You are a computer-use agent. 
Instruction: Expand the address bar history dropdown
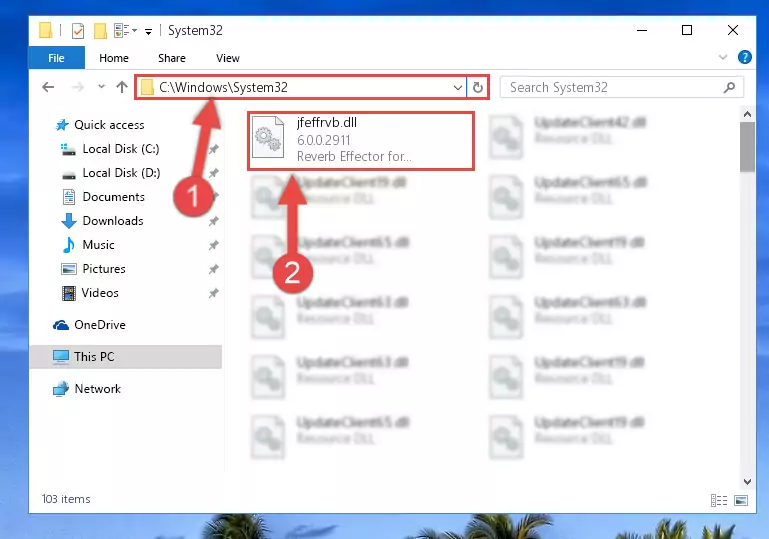pos(458,88)
